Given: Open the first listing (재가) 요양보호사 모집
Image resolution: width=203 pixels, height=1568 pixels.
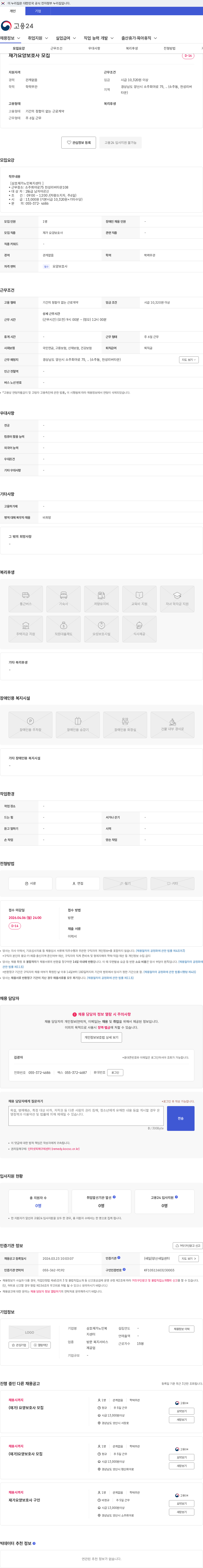Looking at the screenshot, I should point(26,1407).
